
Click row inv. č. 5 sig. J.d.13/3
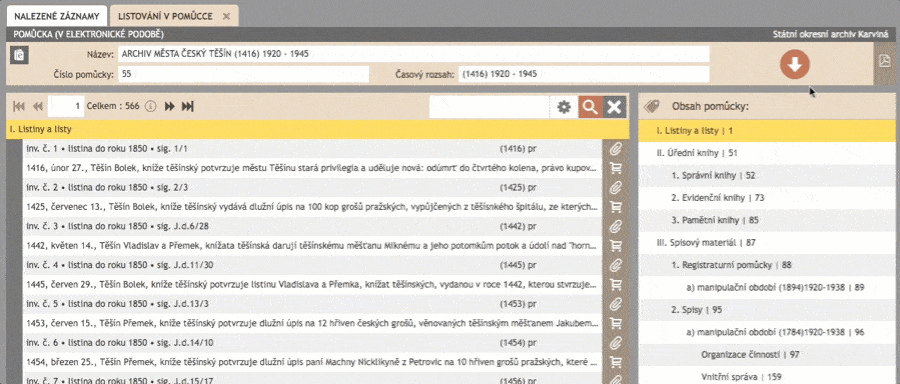coord(313,304)
